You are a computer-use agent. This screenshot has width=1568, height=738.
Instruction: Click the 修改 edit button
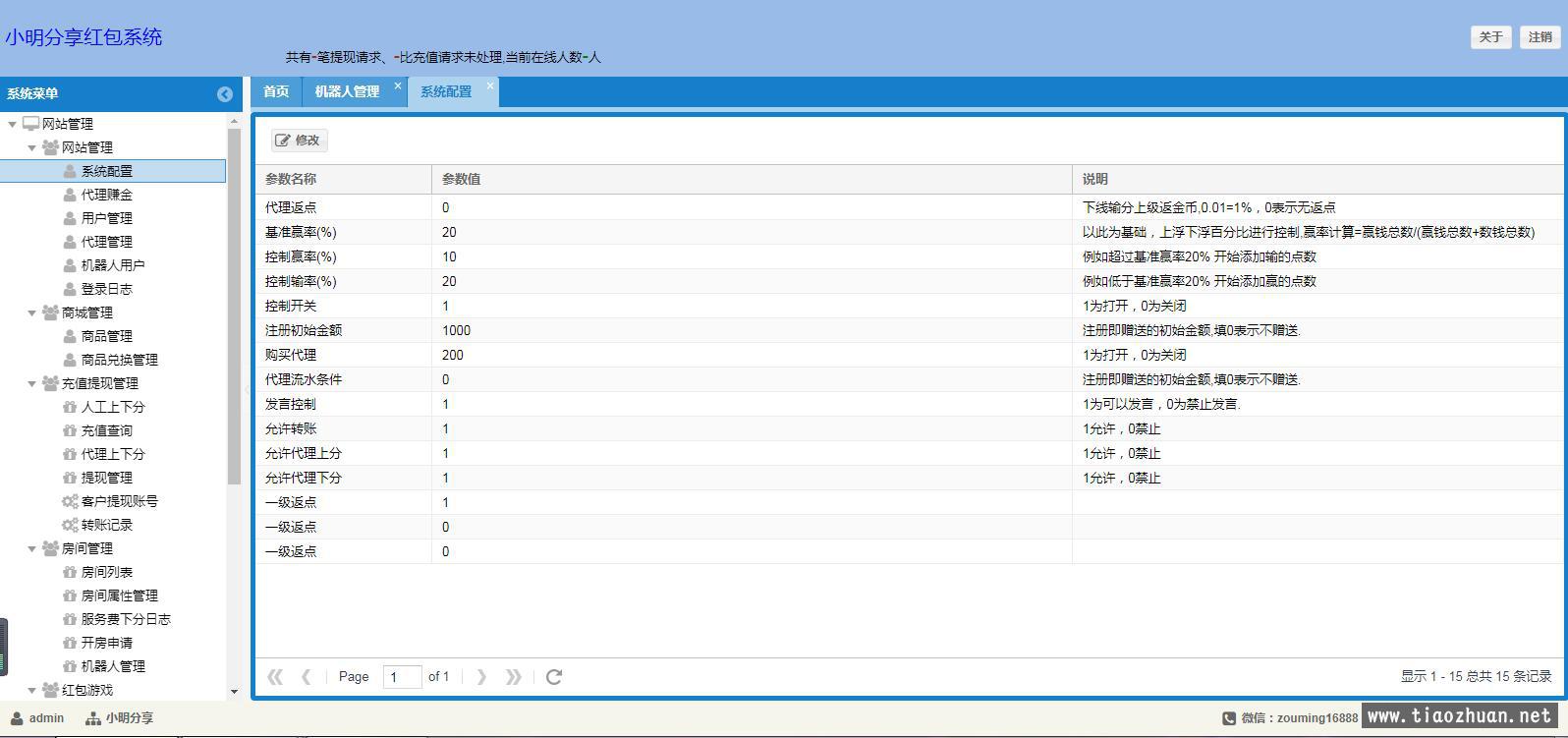coord(299,141)
